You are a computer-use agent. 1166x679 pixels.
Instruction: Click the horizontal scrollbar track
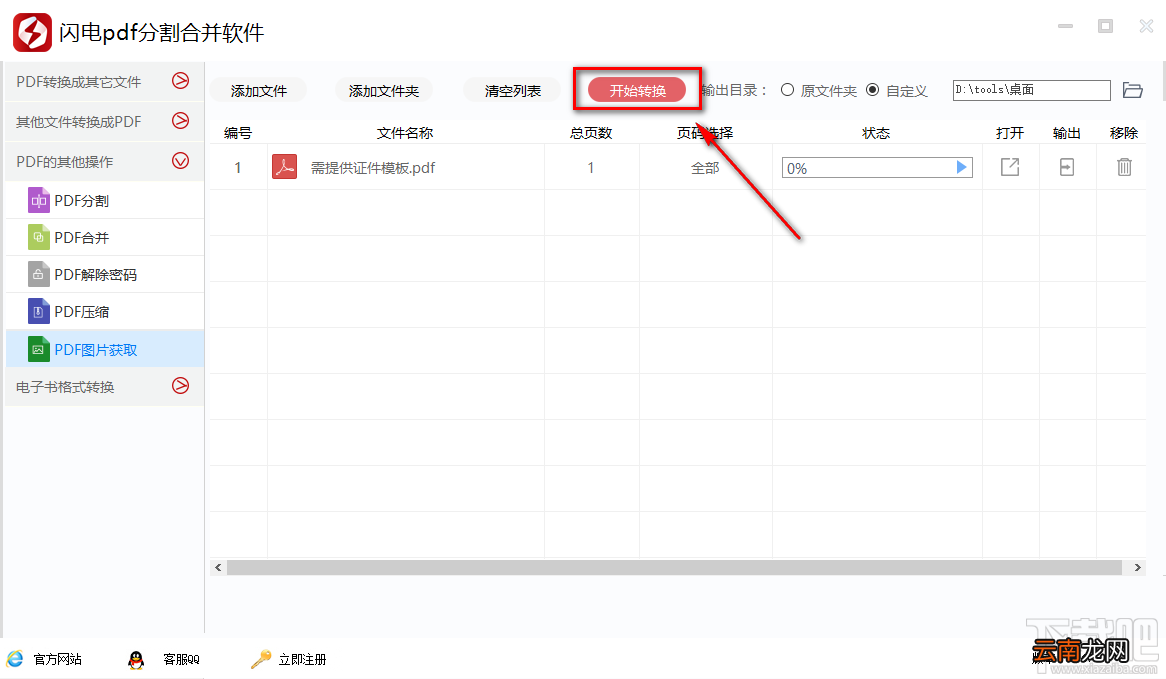pos(674,567)
